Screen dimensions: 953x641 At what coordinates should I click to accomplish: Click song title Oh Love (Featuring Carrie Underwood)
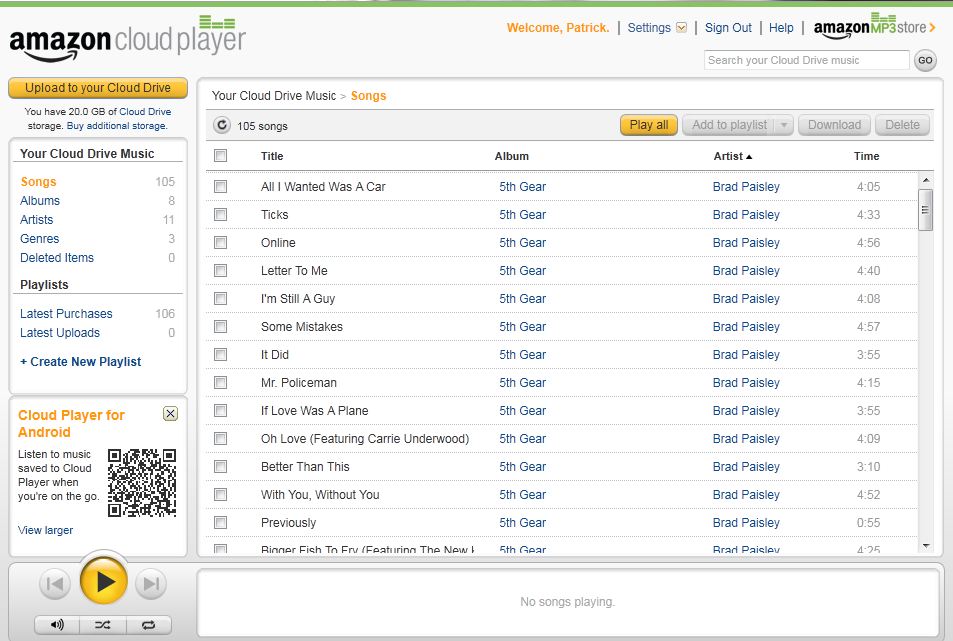[365, 439]
